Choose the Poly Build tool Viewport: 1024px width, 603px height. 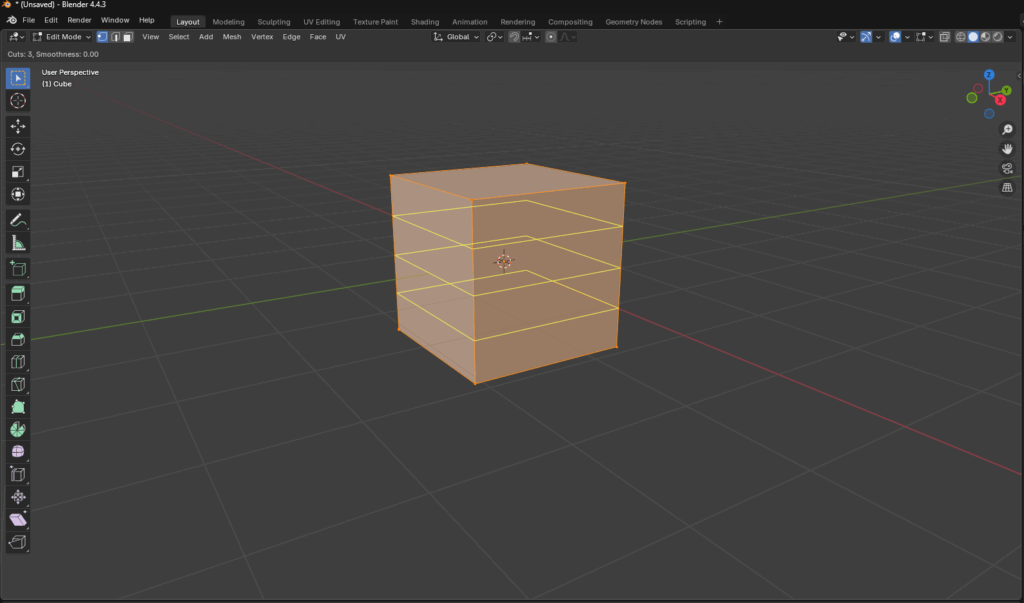click(x=18, y=407)
